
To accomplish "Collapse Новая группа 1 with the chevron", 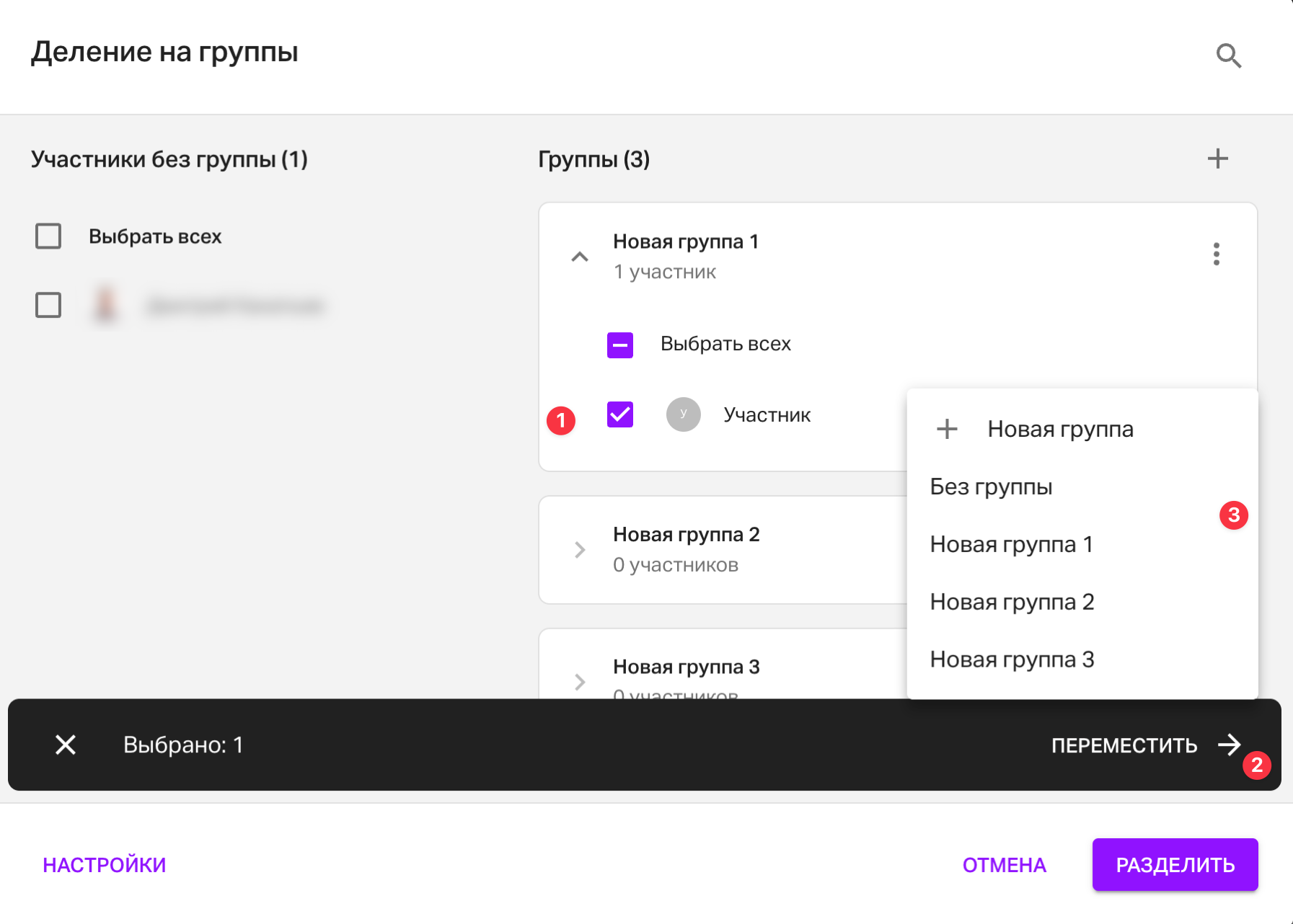I will coord(579,257).
